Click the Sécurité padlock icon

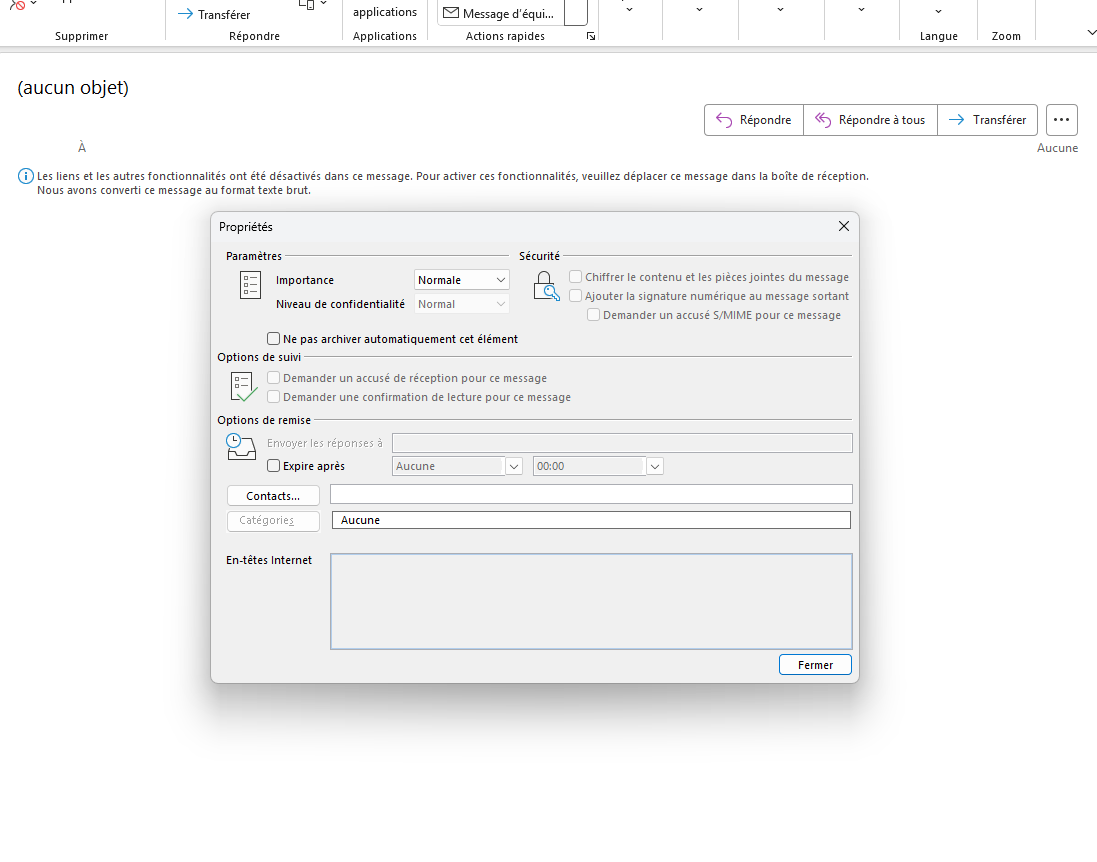(546, 286)
